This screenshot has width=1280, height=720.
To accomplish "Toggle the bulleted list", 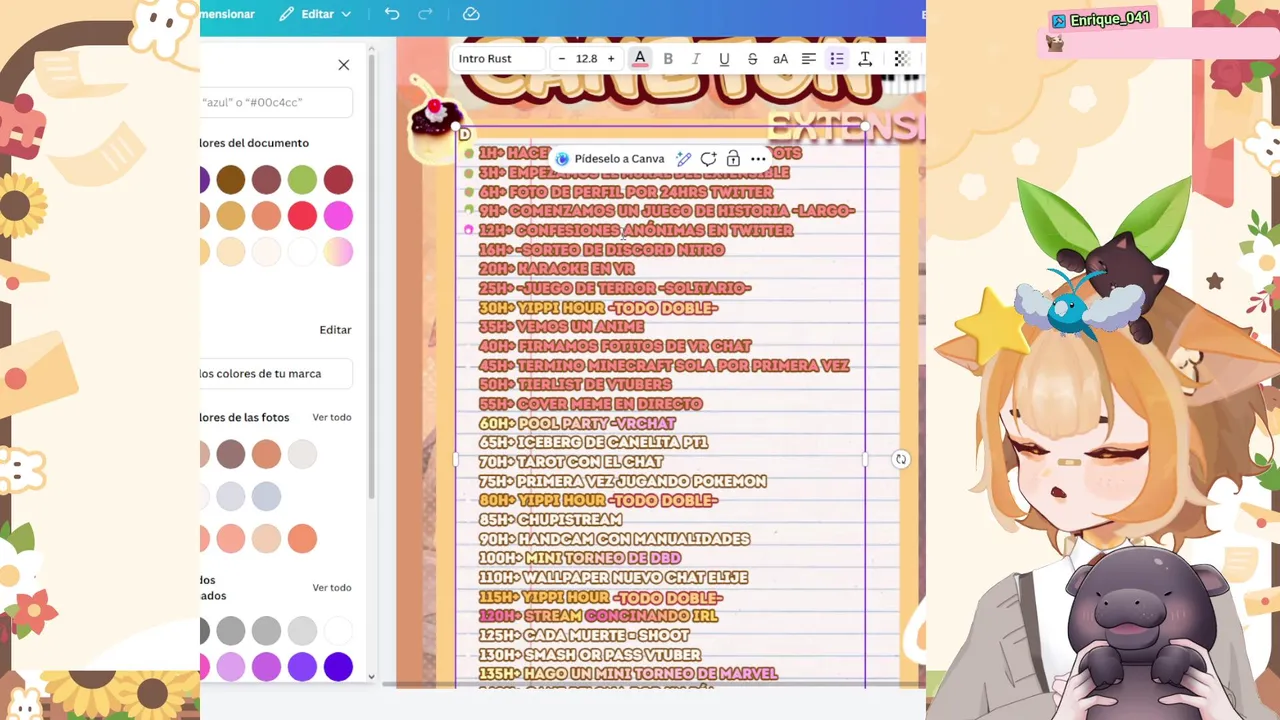I will [x=837, y=59].
